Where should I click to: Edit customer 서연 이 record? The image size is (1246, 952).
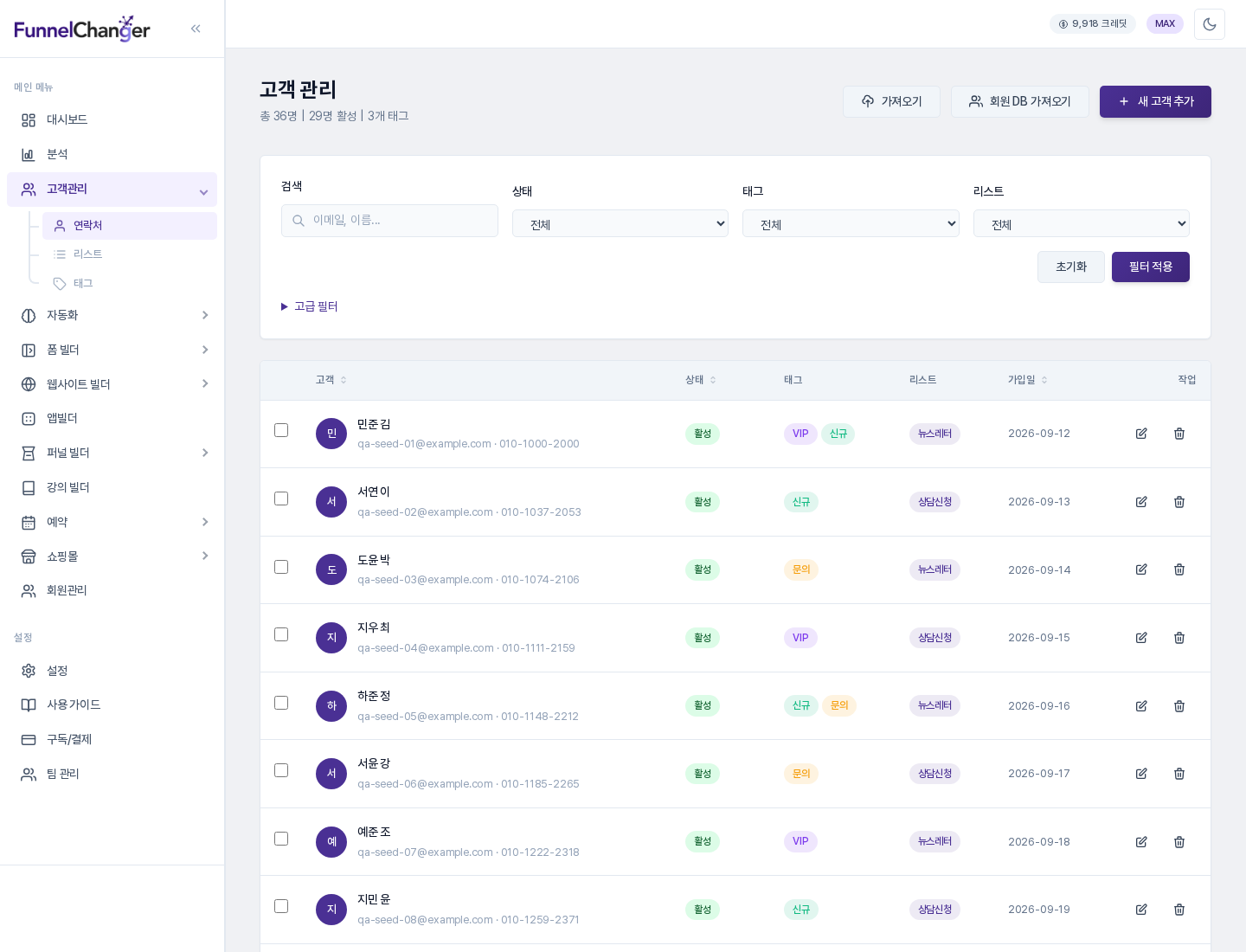pyautogui.click(x=1141, y=502)
